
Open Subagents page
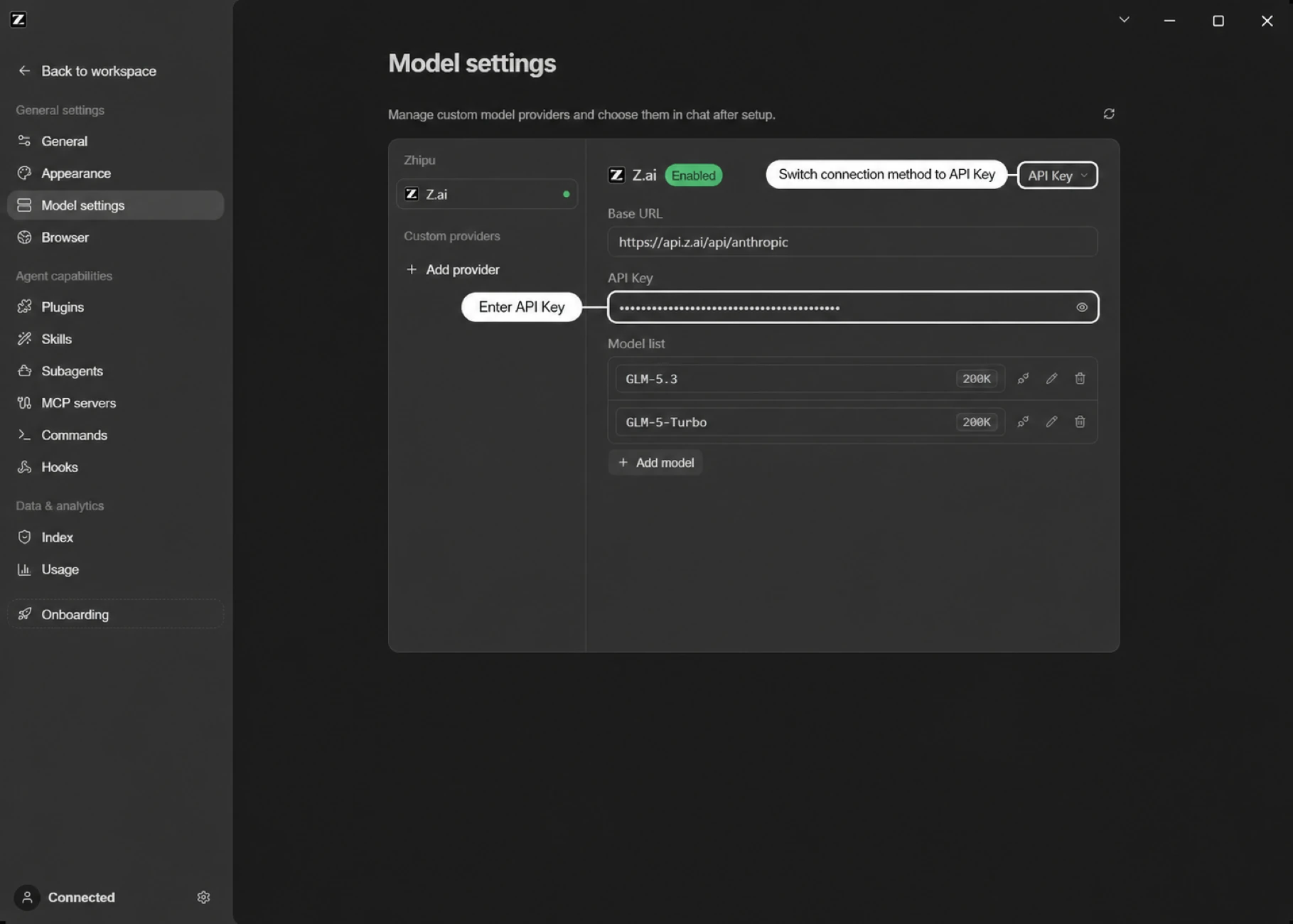pos(115,370)
